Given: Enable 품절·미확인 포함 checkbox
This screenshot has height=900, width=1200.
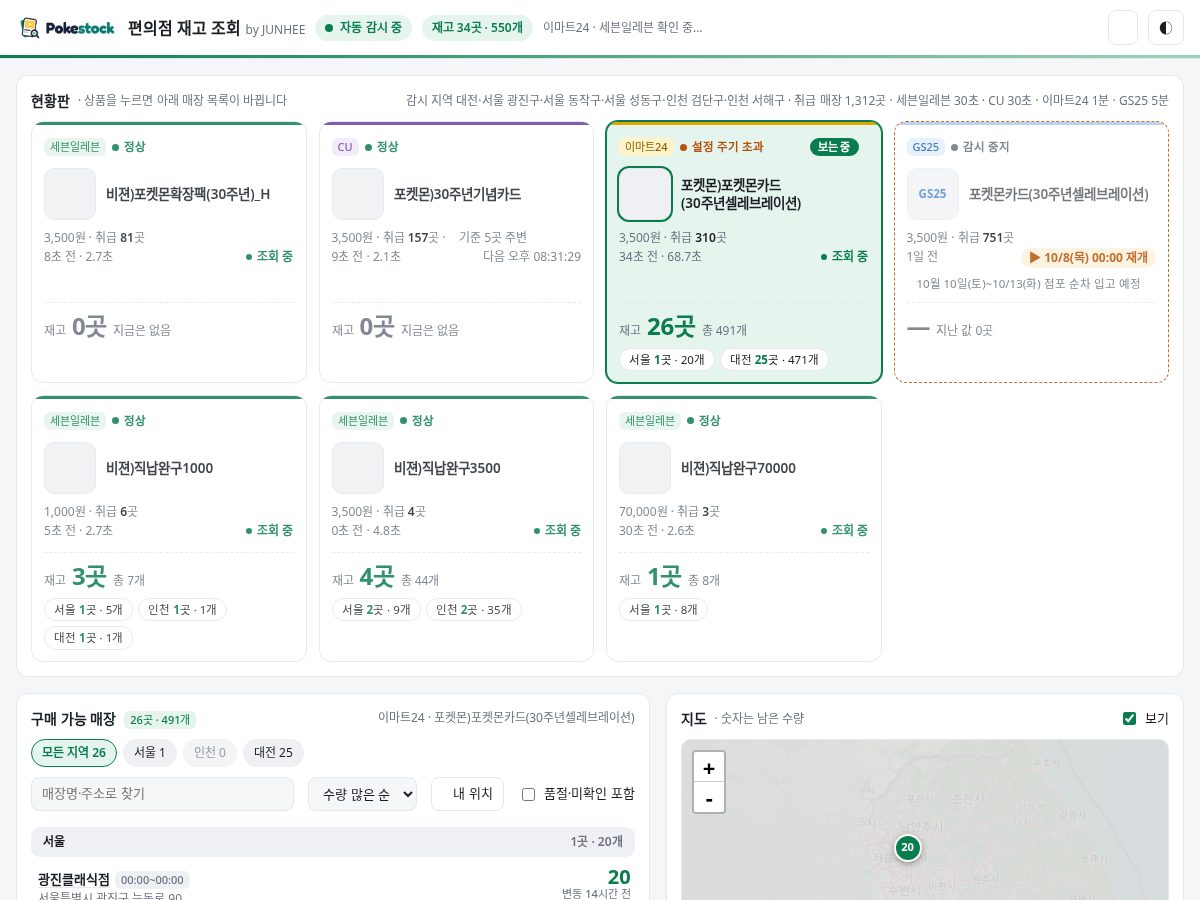Looking at the screenshot, I should point(529,794).
